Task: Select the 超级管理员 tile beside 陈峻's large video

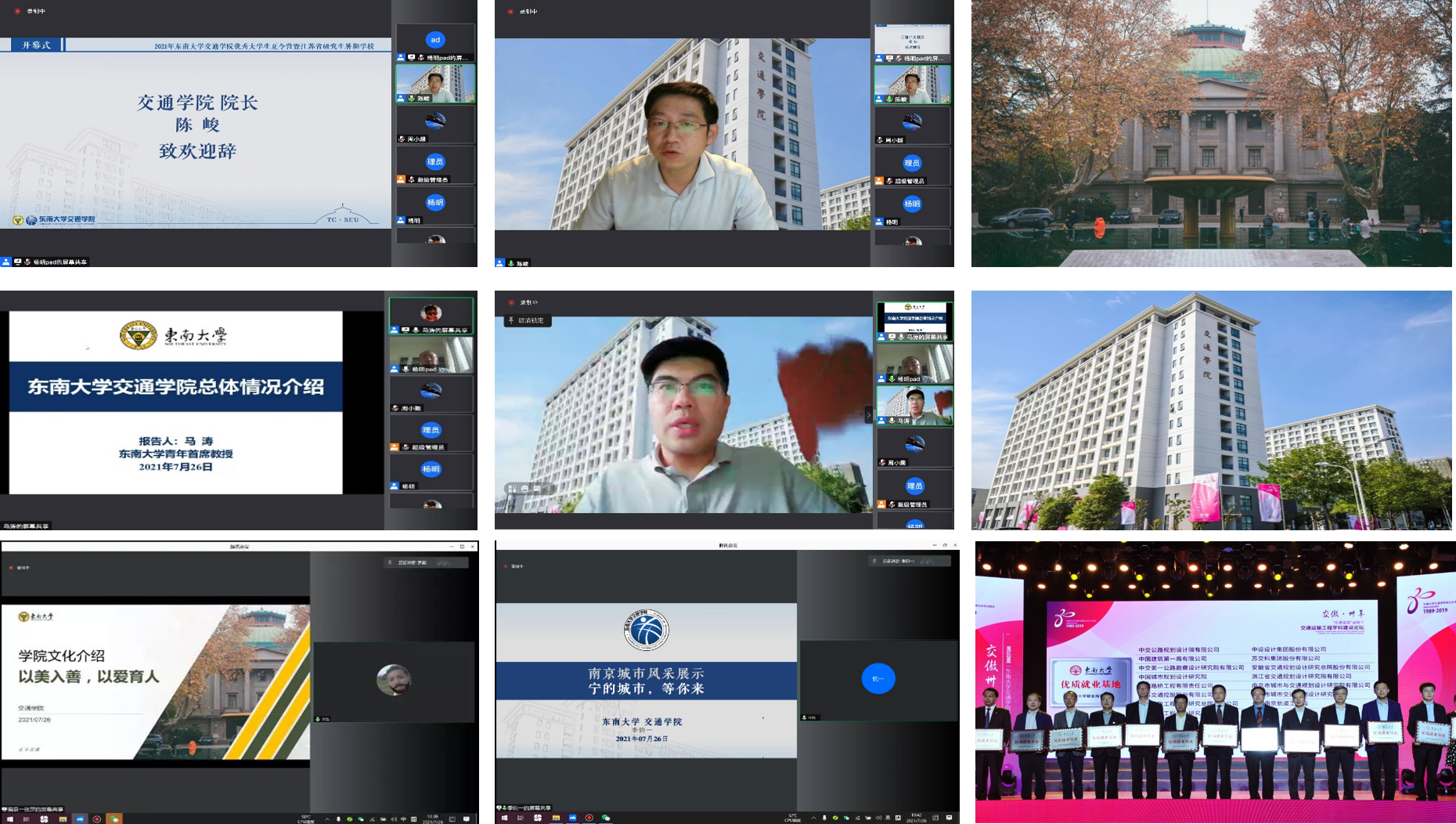Action: 913,166
